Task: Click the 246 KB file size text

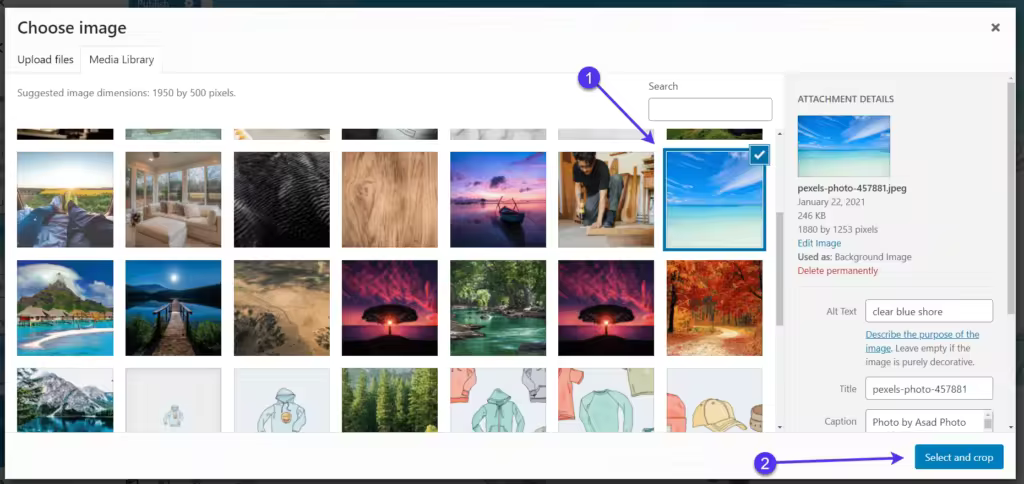Action: pos(811,215)
